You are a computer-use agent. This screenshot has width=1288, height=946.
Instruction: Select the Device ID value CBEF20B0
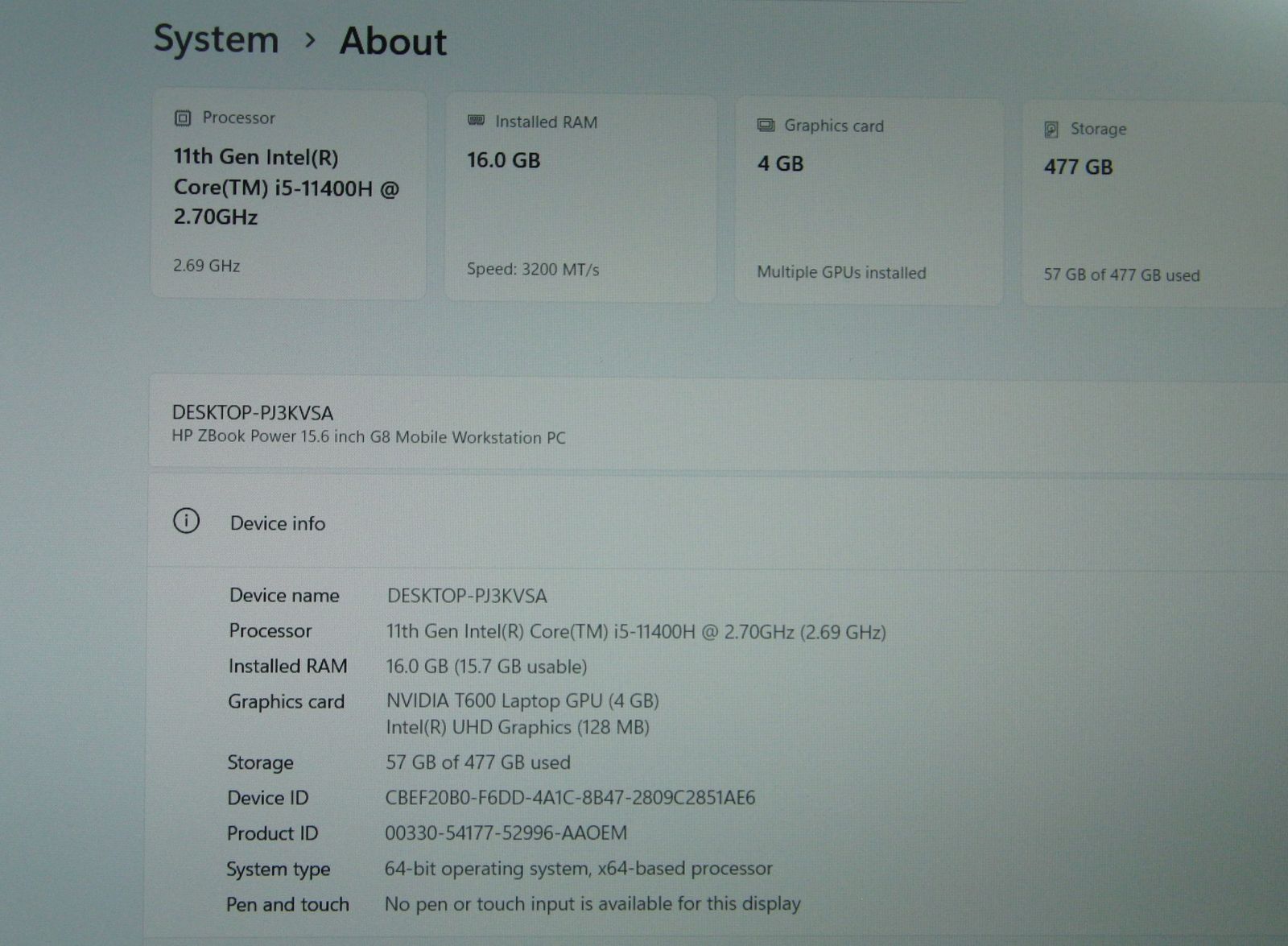point(570,798)
